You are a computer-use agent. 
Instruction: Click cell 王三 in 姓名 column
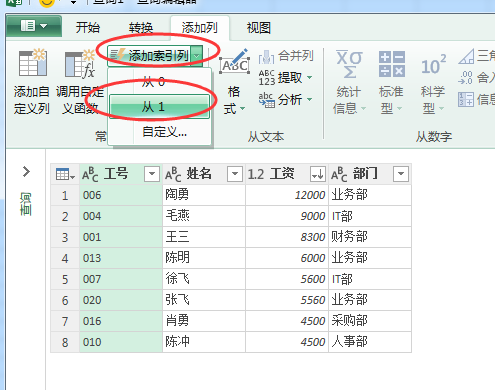[x=204, y=237]
